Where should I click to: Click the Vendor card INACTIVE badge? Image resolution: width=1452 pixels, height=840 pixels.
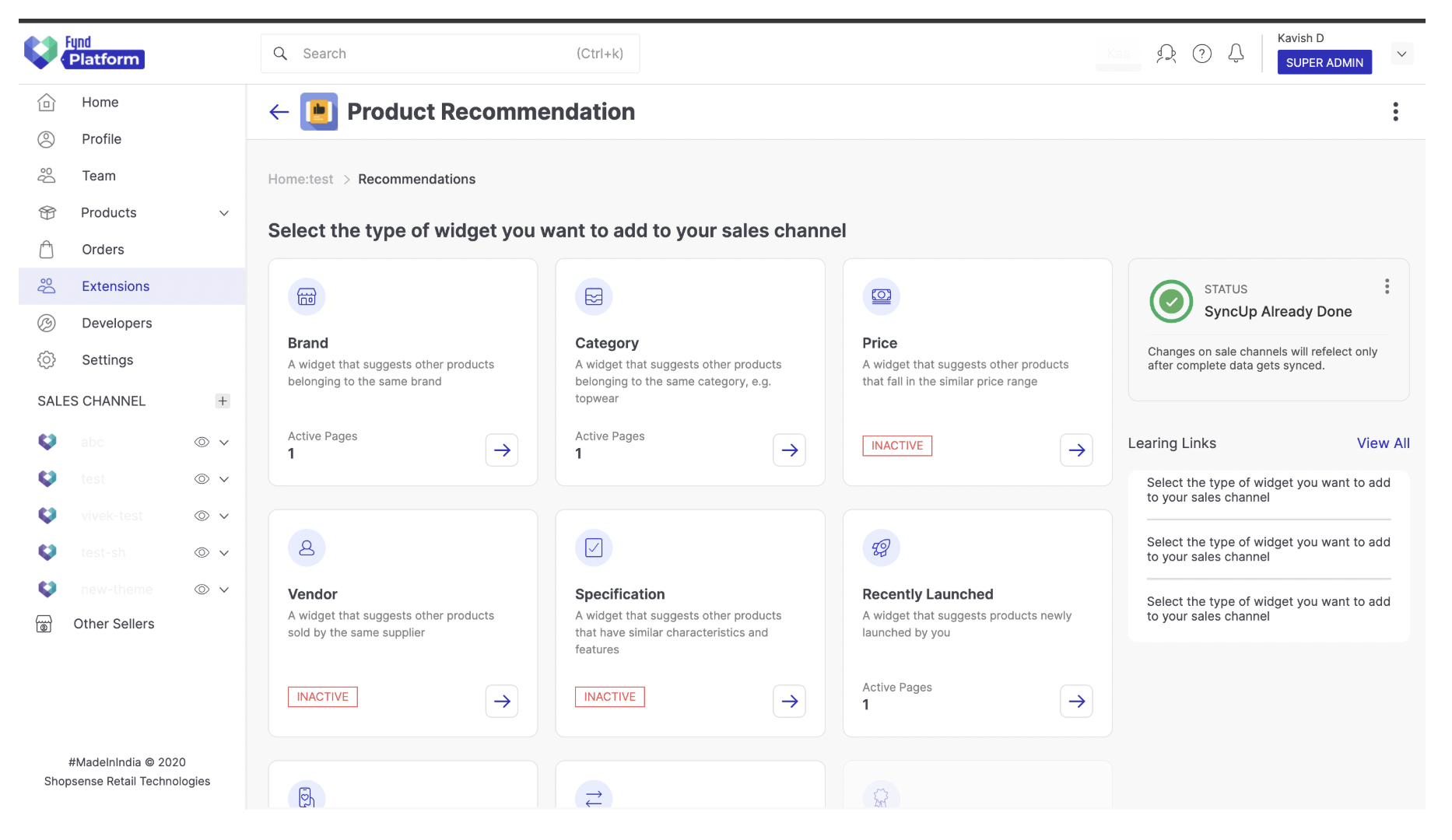tap(322, 697)
